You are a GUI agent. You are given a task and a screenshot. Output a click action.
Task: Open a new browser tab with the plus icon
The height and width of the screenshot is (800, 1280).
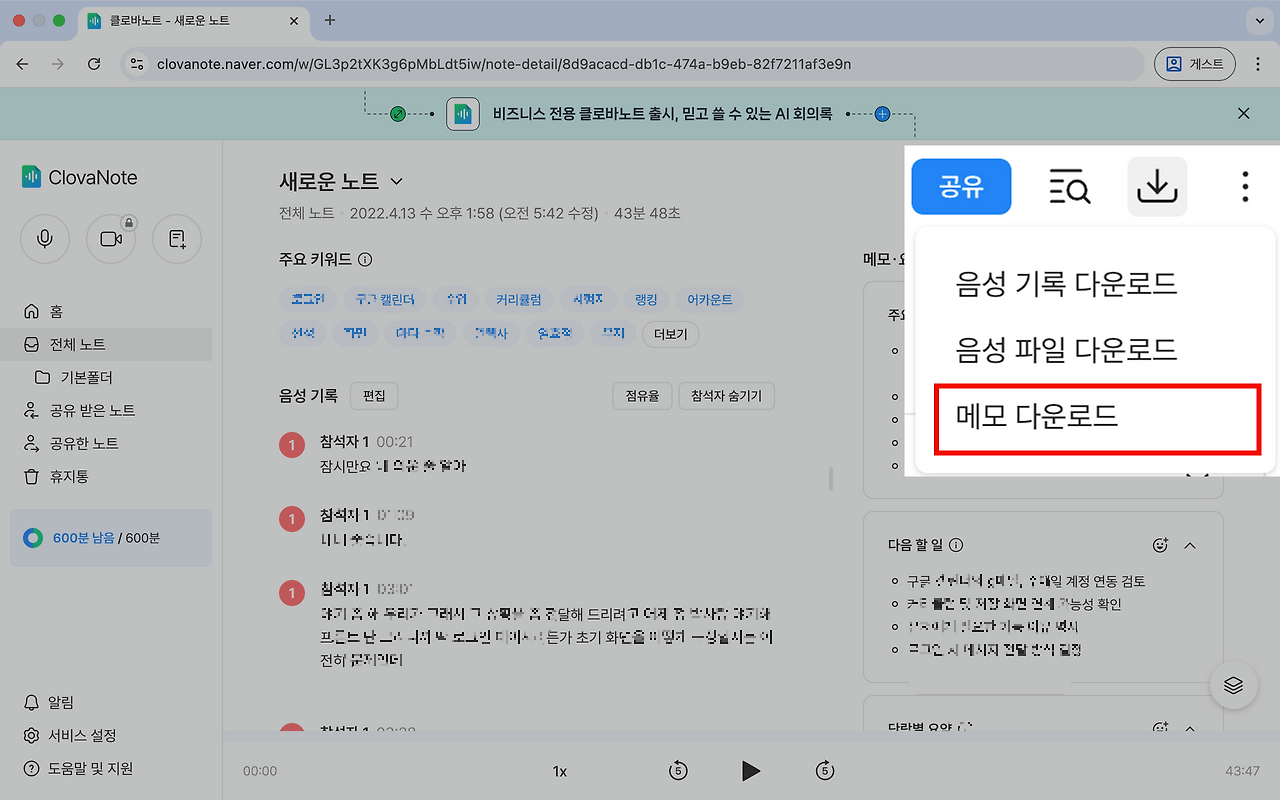click(x=330, y=20)
